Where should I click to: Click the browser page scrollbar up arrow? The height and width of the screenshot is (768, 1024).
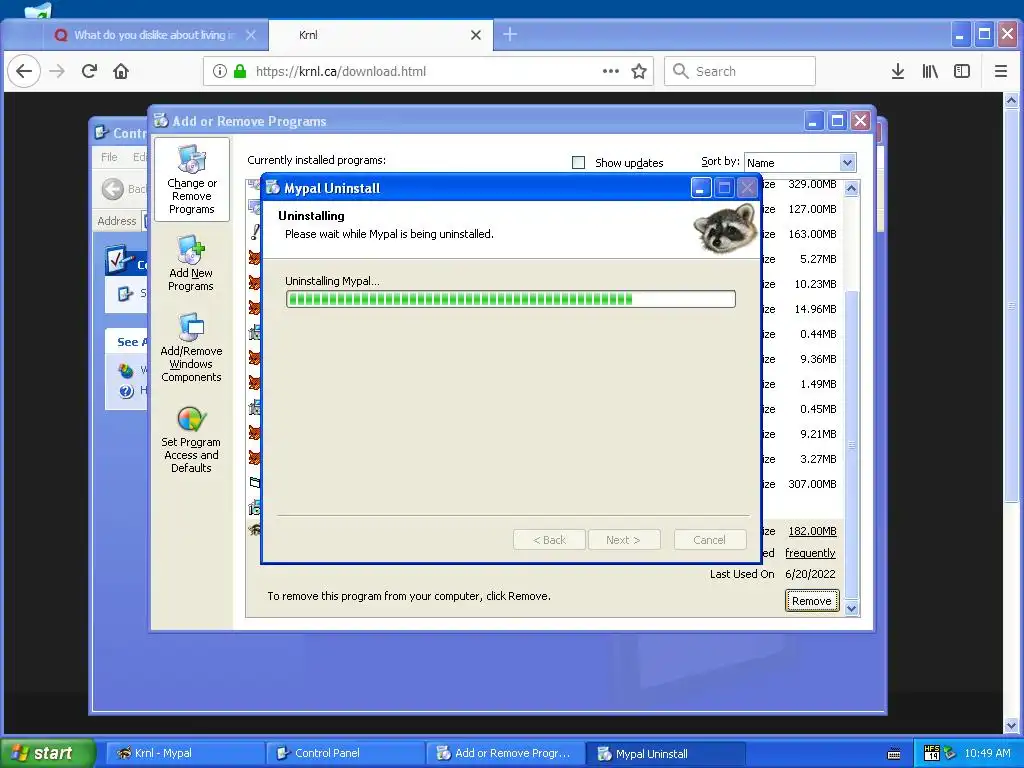coord(1011,101)
